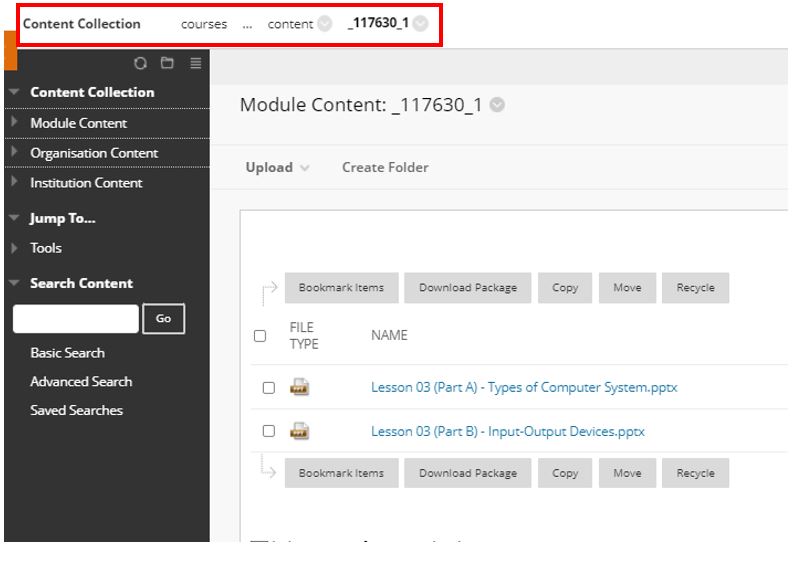The image size is (793, 564).
Task: Open the content breadcrumb options chevron
Action: 325,23
